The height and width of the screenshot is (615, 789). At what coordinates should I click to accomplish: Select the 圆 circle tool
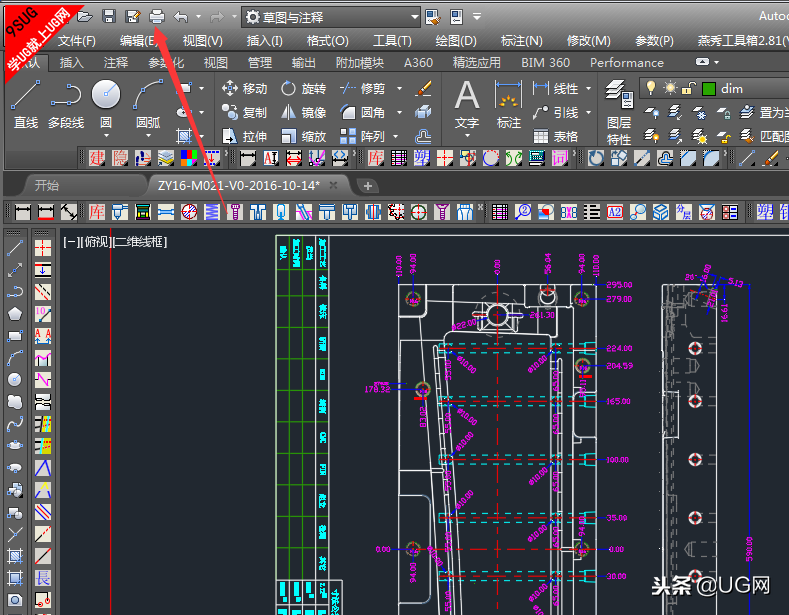pyautogui.click(x=106, y=101)
